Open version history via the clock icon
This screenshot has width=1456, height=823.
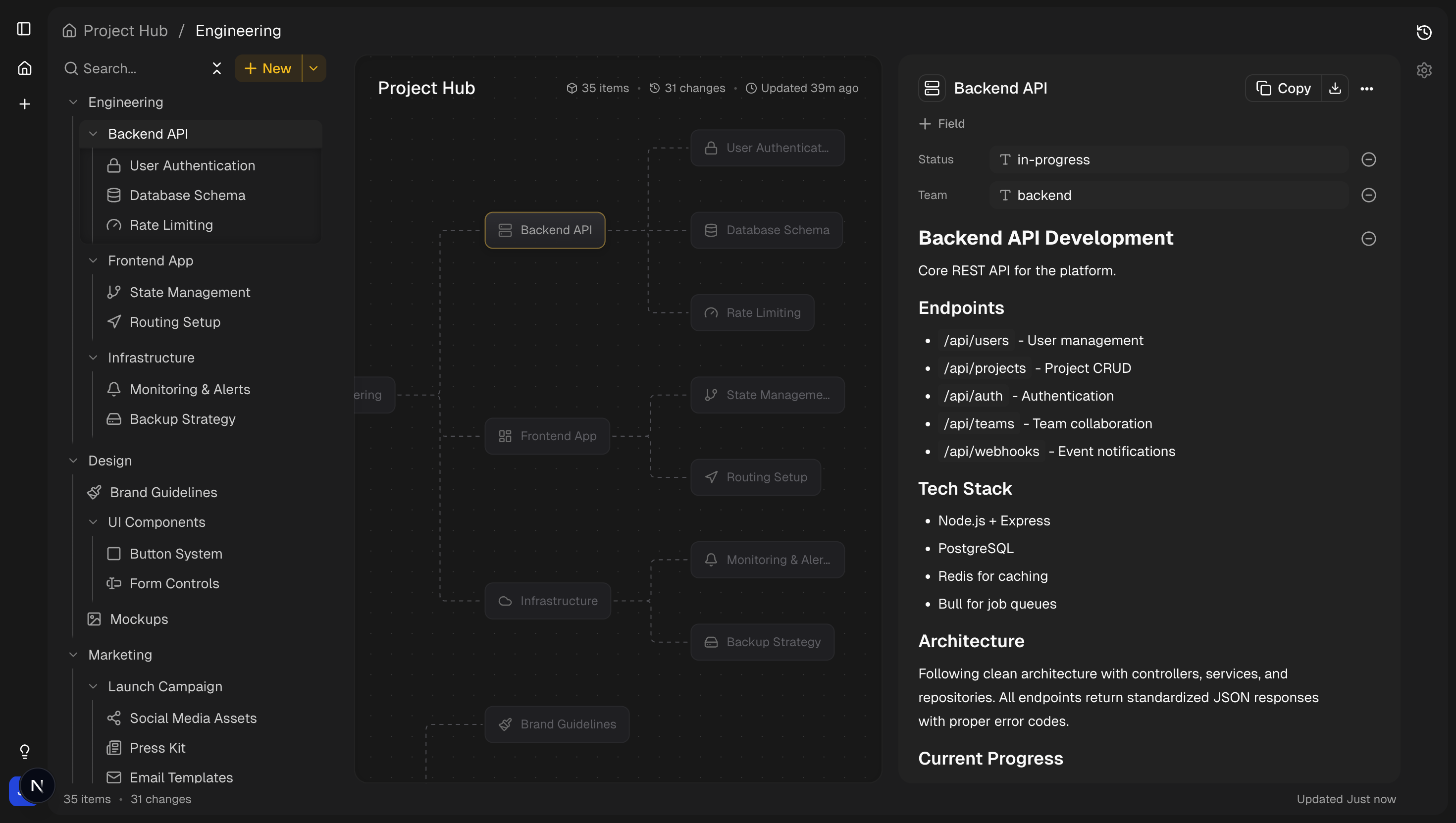coord(1424,32)
